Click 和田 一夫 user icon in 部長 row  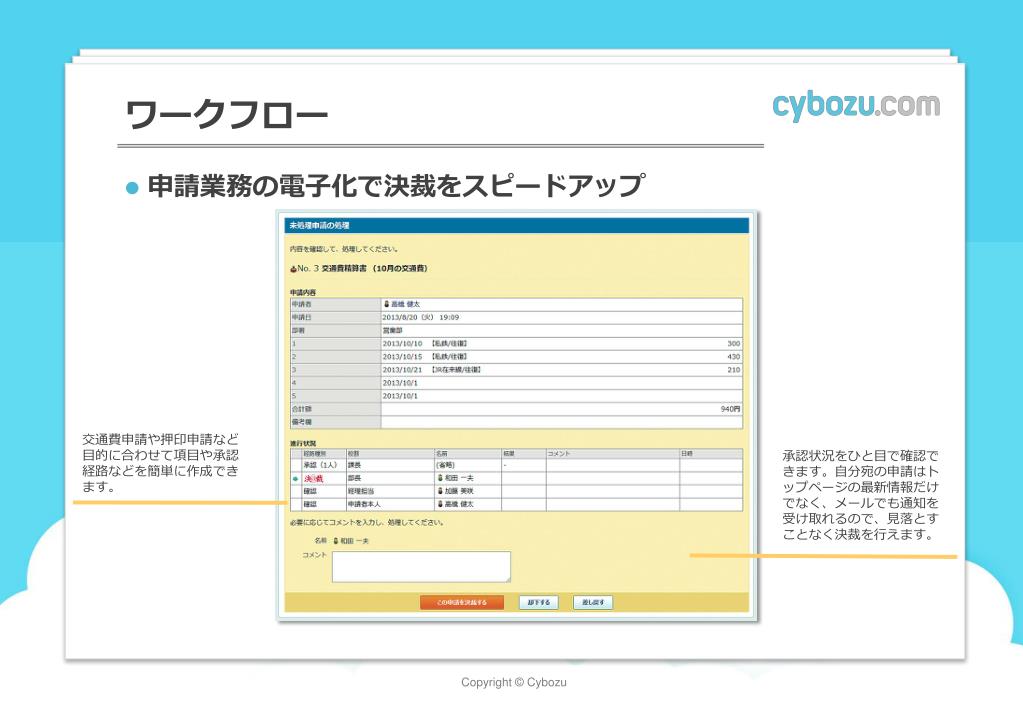coord(440,478)
